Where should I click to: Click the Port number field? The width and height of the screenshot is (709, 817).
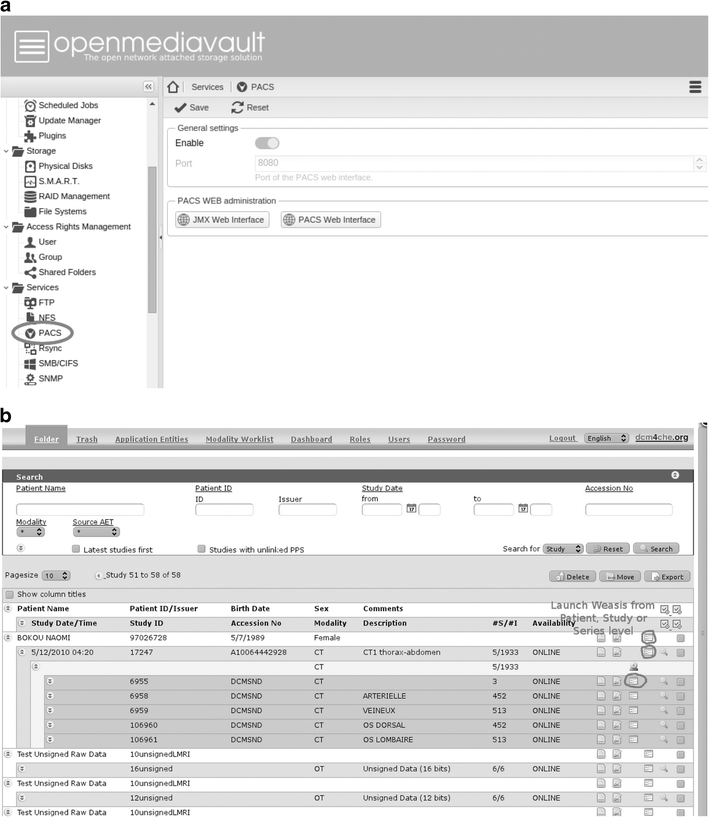tap(474, 163)
